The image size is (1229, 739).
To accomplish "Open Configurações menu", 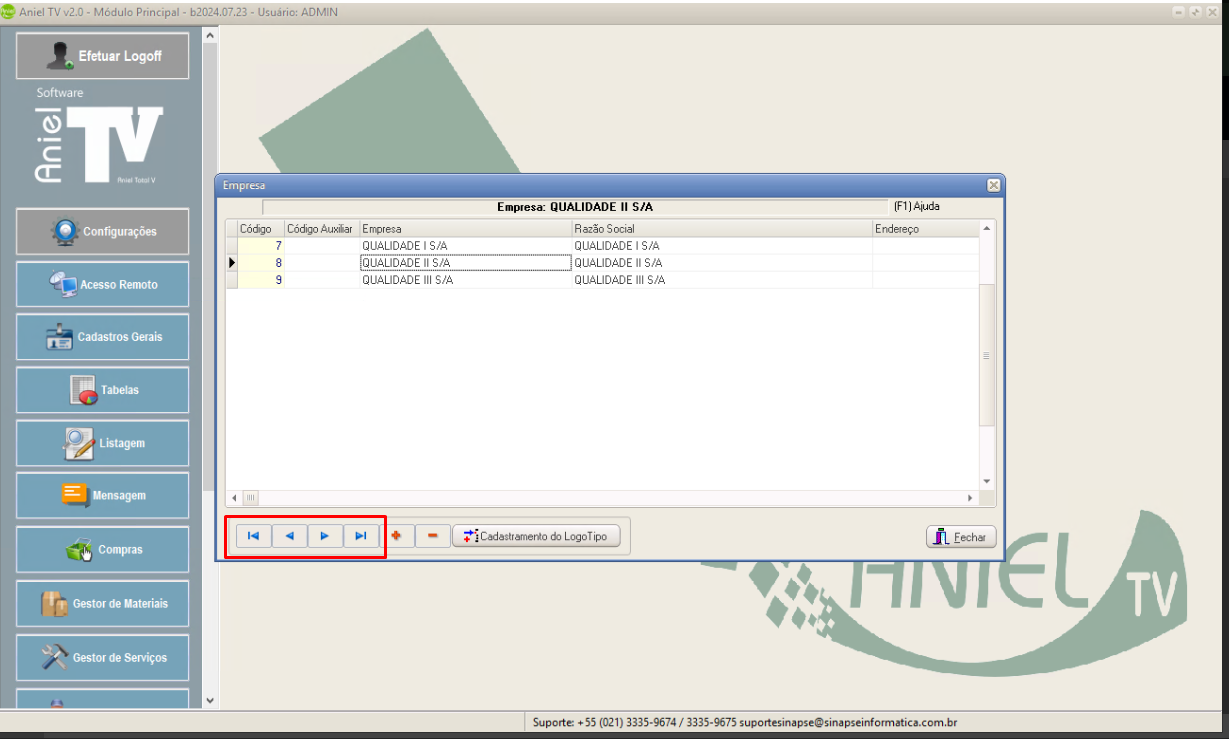I will coord(103,231).
